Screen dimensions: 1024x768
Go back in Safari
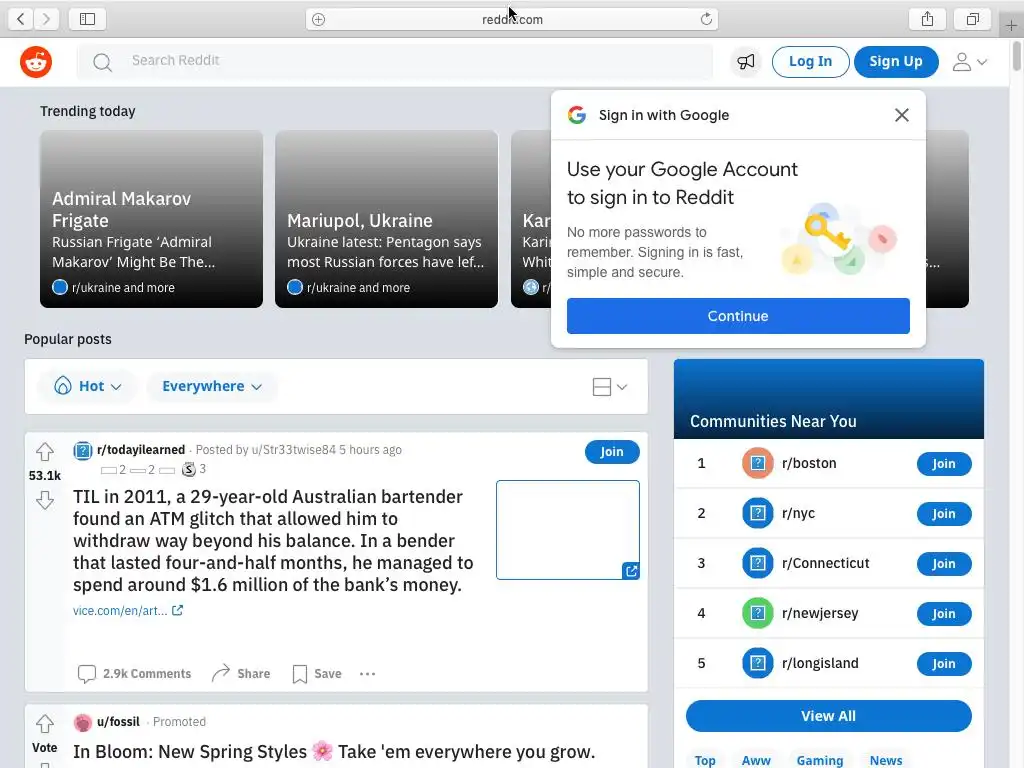pyautogui.click(x=21, y=19)
